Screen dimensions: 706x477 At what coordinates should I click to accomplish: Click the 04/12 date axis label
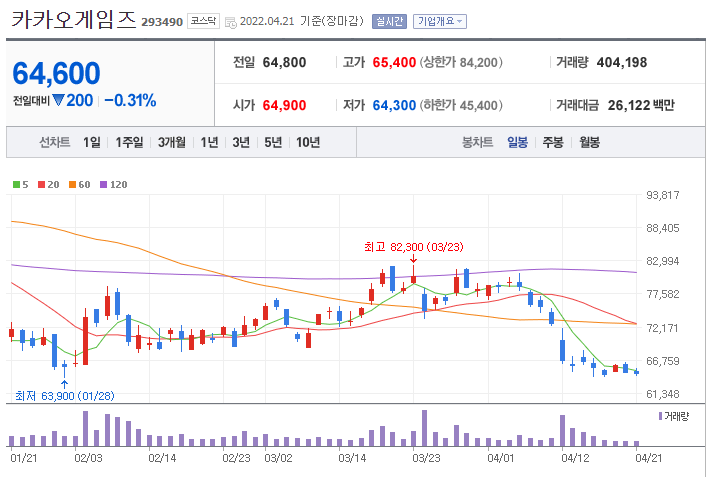pos(575,458)
